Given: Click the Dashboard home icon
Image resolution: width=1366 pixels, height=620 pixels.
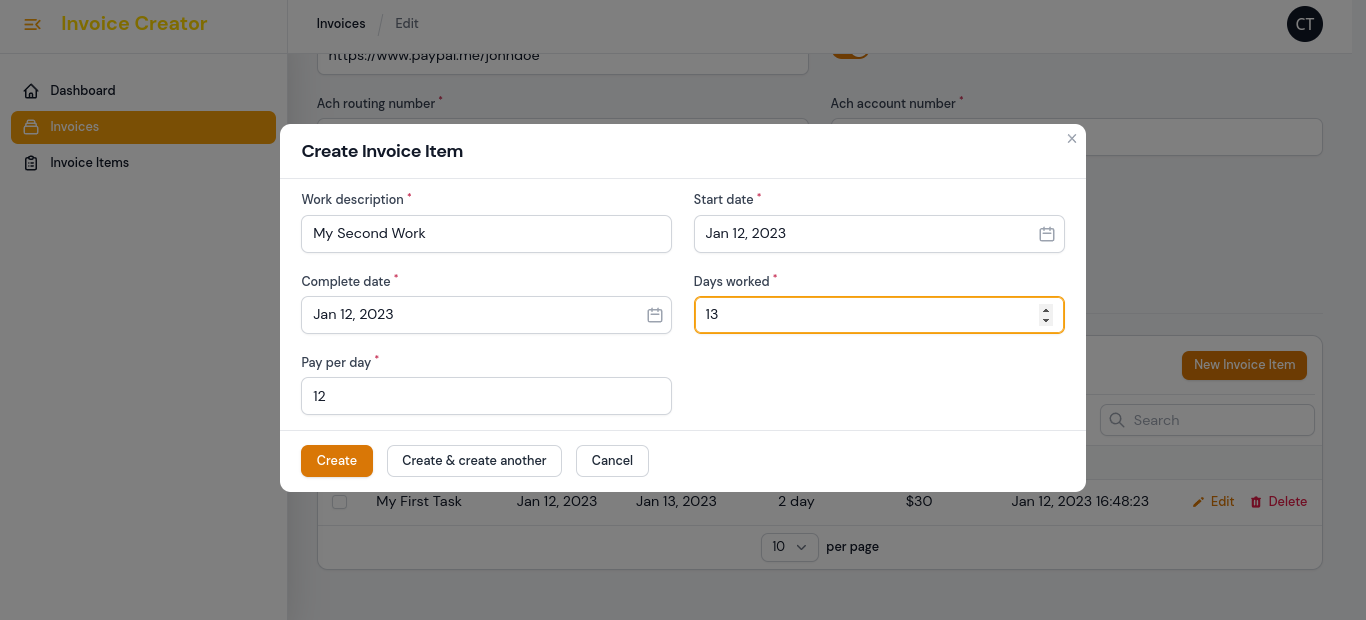Looking at the screenshot, I should [x=31, y=91].
